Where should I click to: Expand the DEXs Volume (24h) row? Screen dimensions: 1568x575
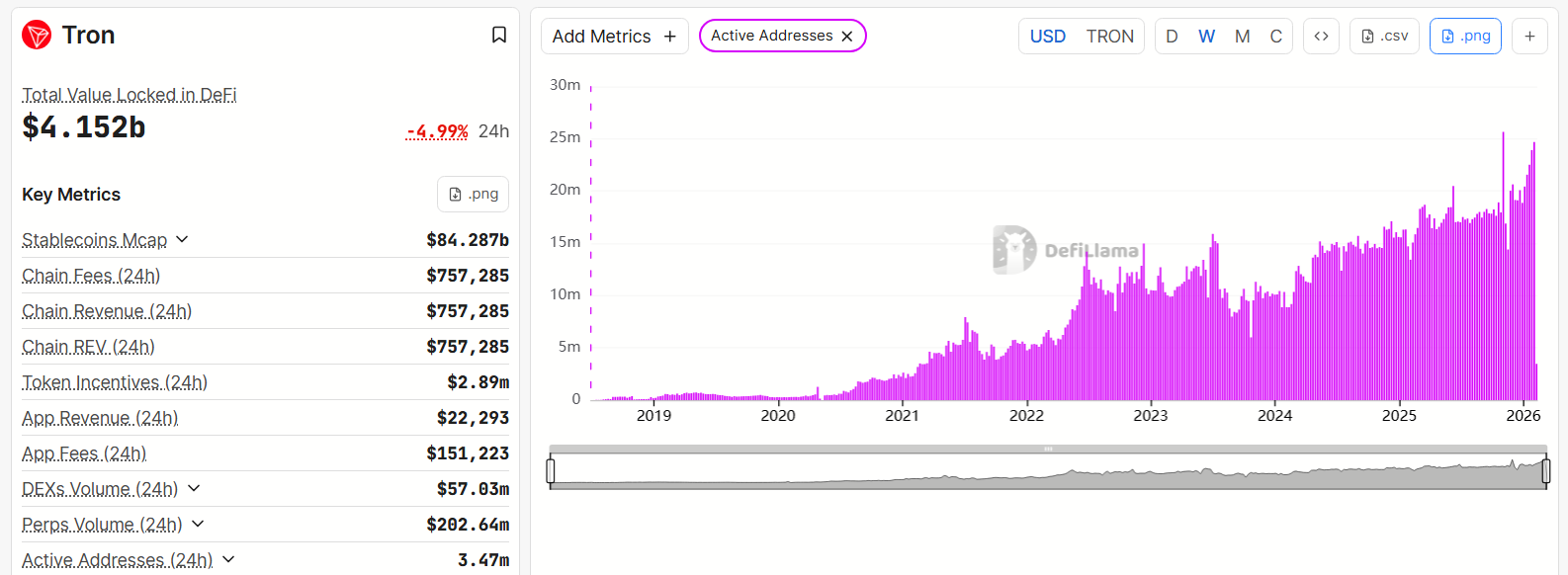coord(194,489)
